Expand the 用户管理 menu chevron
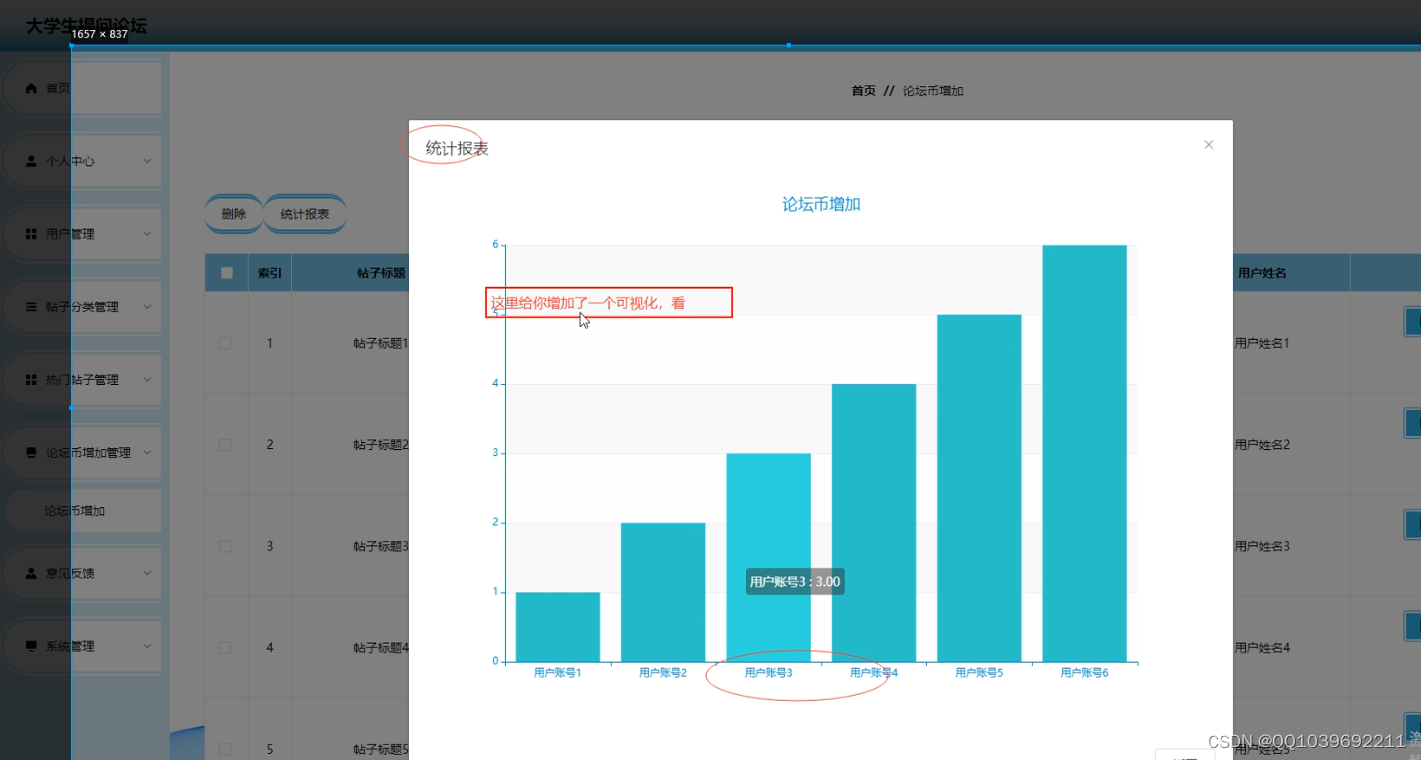The height and width of the screenshot is (760, 1421). click(x=147, y=234)
